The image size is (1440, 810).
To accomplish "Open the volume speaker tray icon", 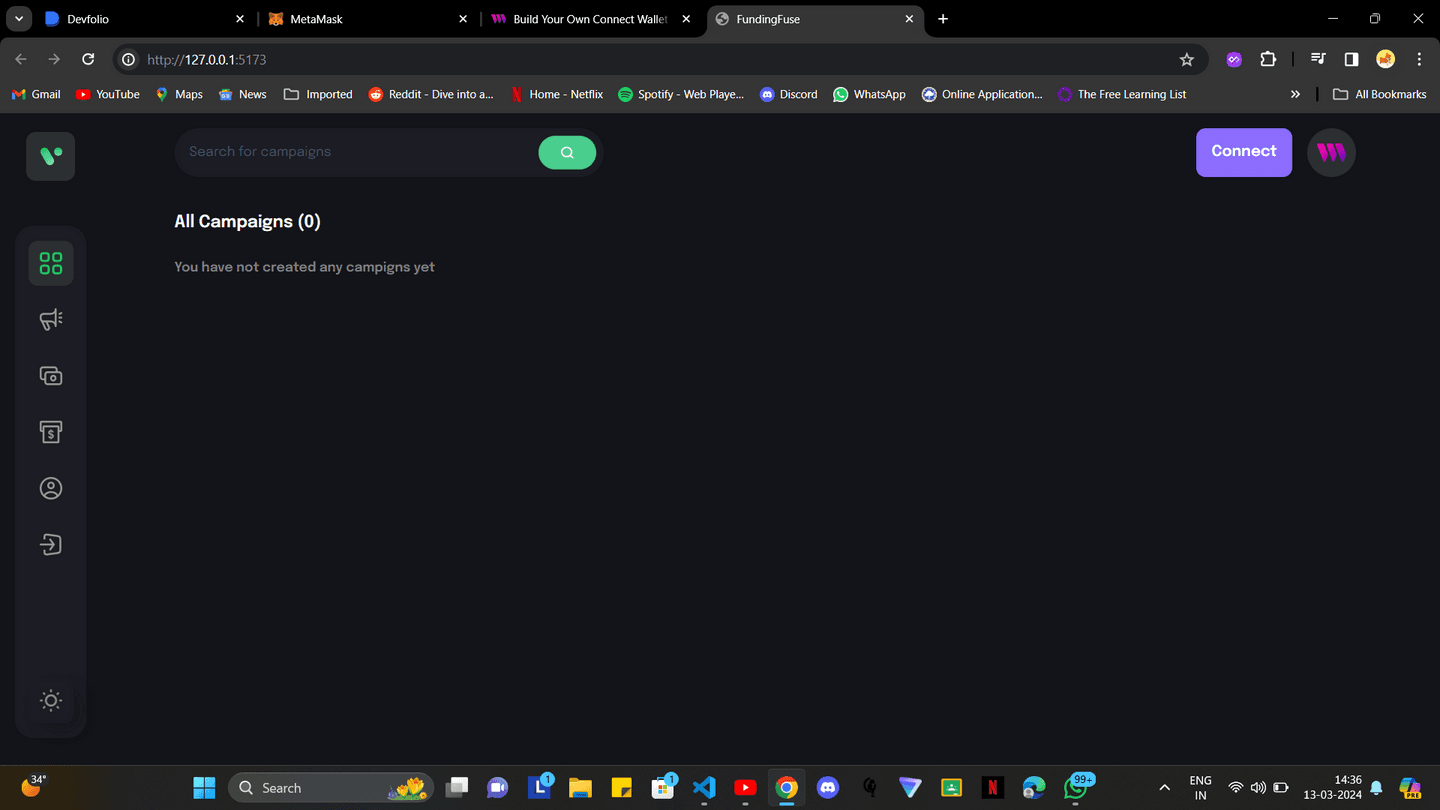I will (x=1258, y=788).
